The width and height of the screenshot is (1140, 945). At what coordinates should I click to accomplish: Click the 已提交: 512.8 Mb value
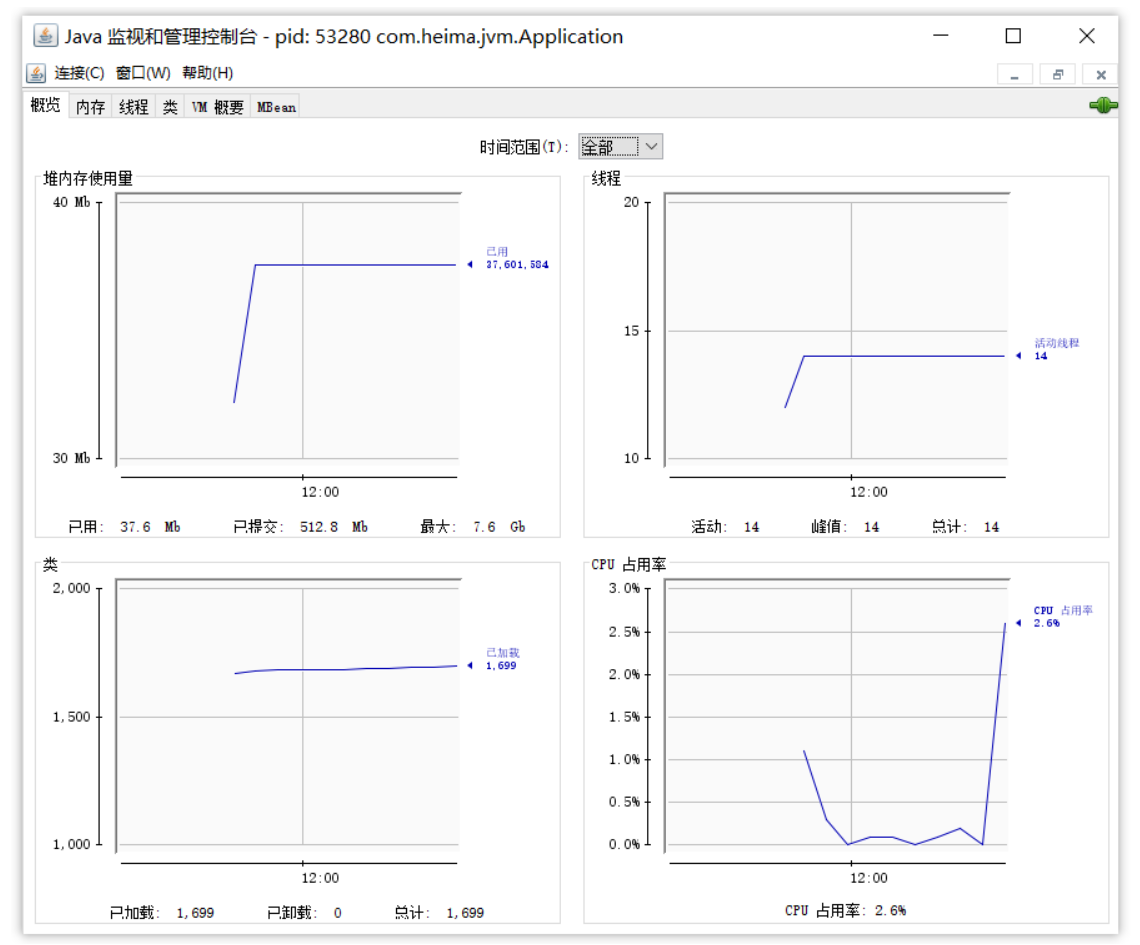(300, 527)
